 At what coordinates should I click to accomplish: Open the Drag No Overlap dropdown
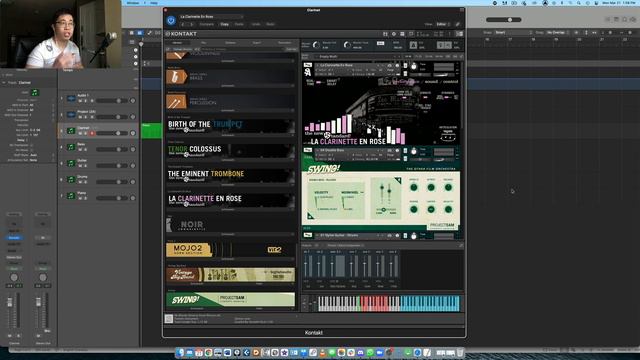pyautogui.click(x=558, y=32)
